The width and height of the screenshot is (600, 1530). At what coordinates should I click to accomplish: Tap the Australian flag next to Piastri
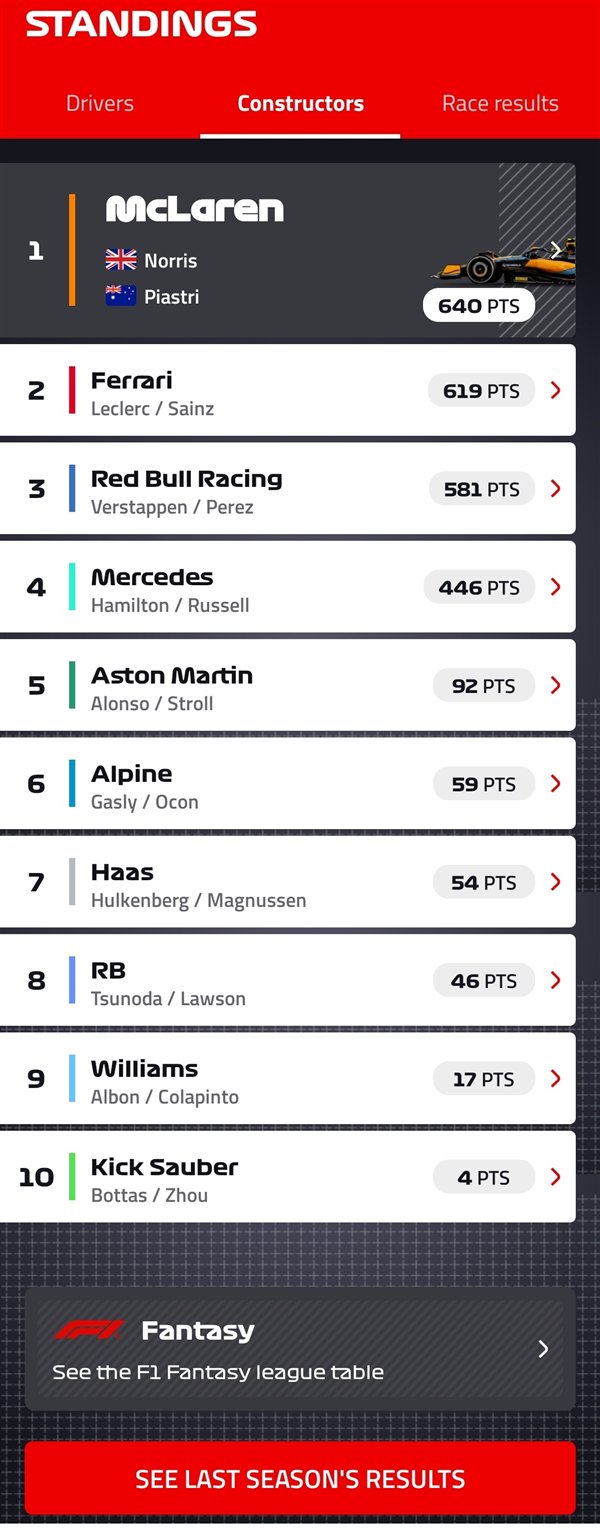121,296
